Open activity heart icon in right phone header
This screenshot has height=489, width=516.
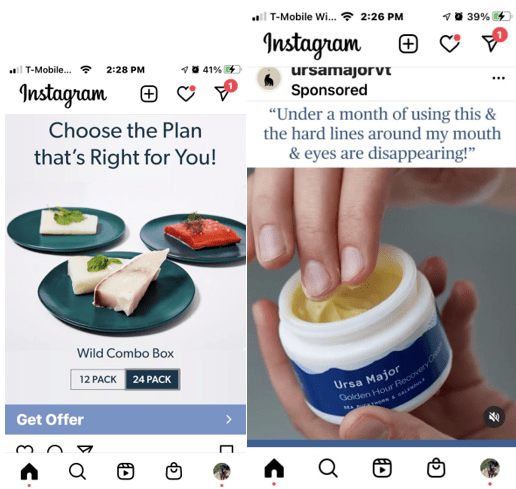[x=450, y=43]
